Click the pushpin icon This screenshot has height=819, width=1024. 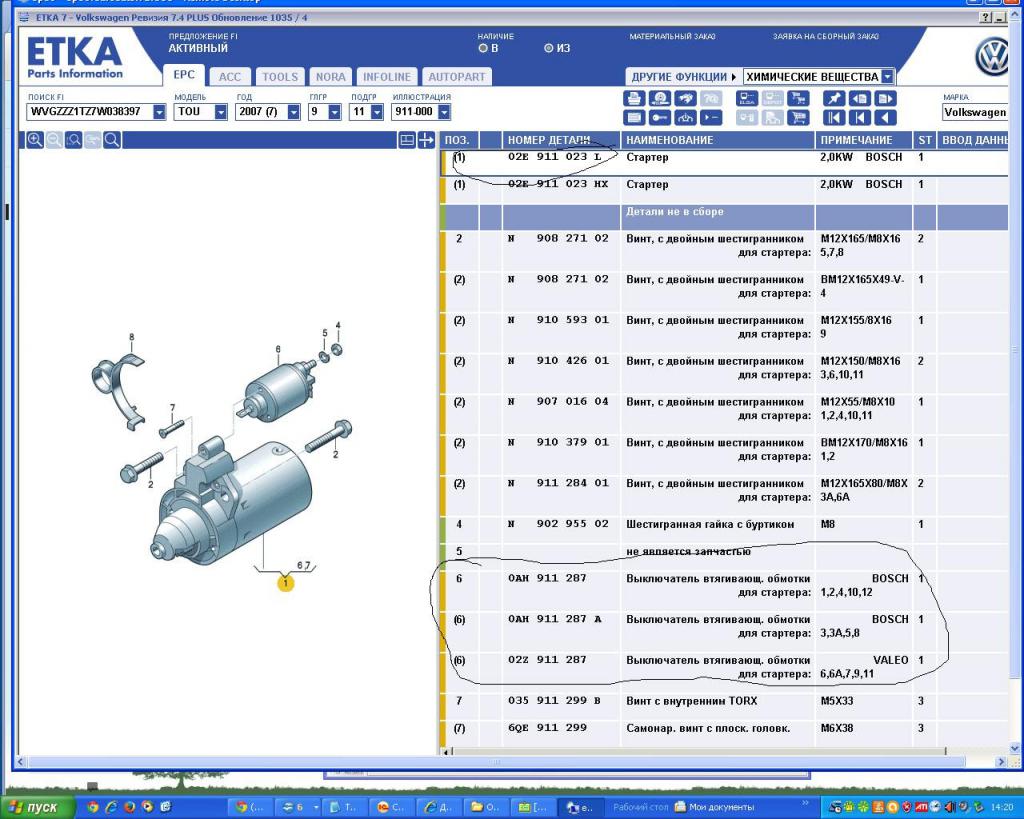(x=834, y=99)
